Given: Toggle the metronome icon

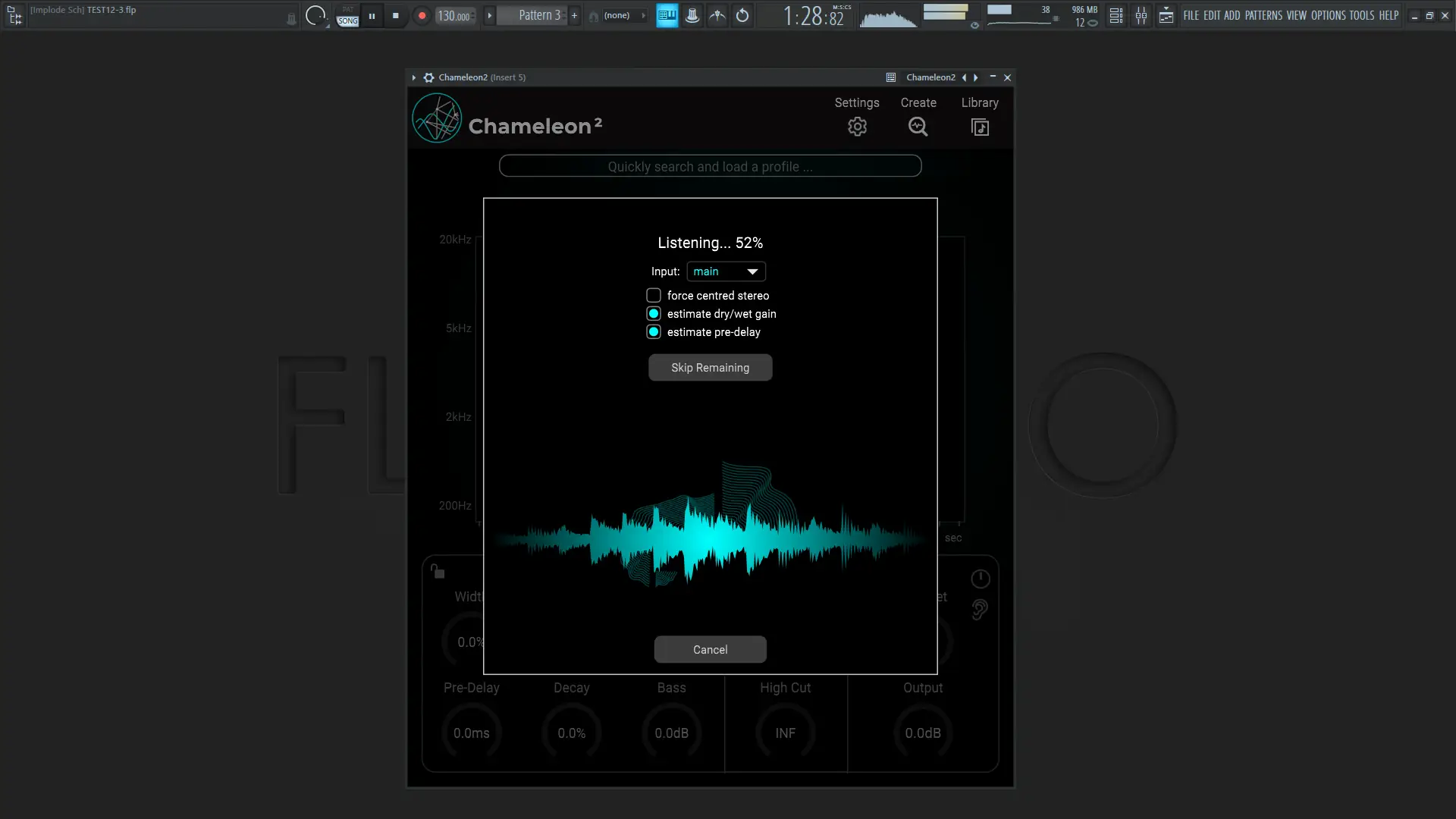Looking at the screenshot, I should [x=692, y=15].
